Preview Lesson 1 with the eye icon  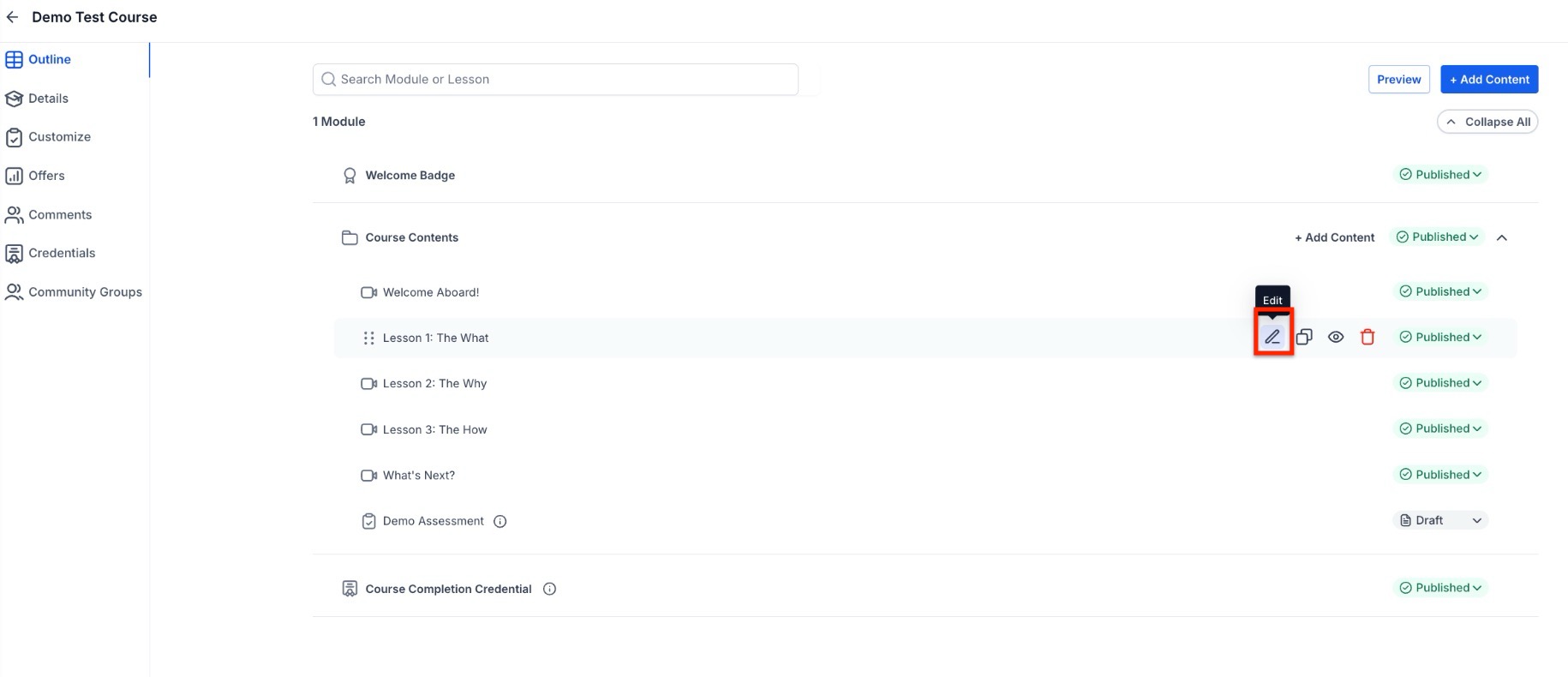pos(1336,338)
